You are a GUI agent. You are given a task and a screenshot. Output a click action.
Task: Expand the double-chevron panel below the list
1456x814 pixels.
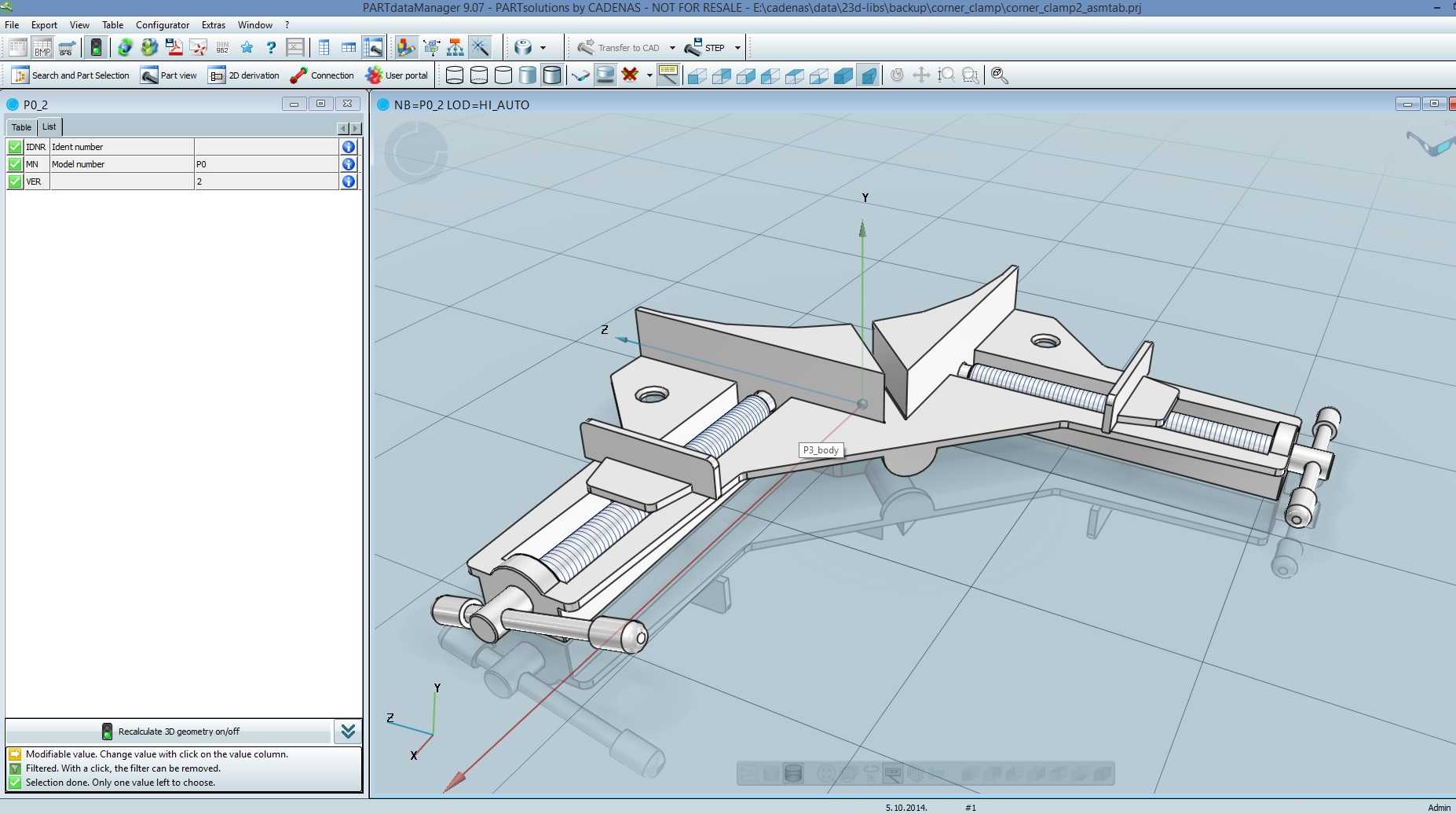coord(348,731)
